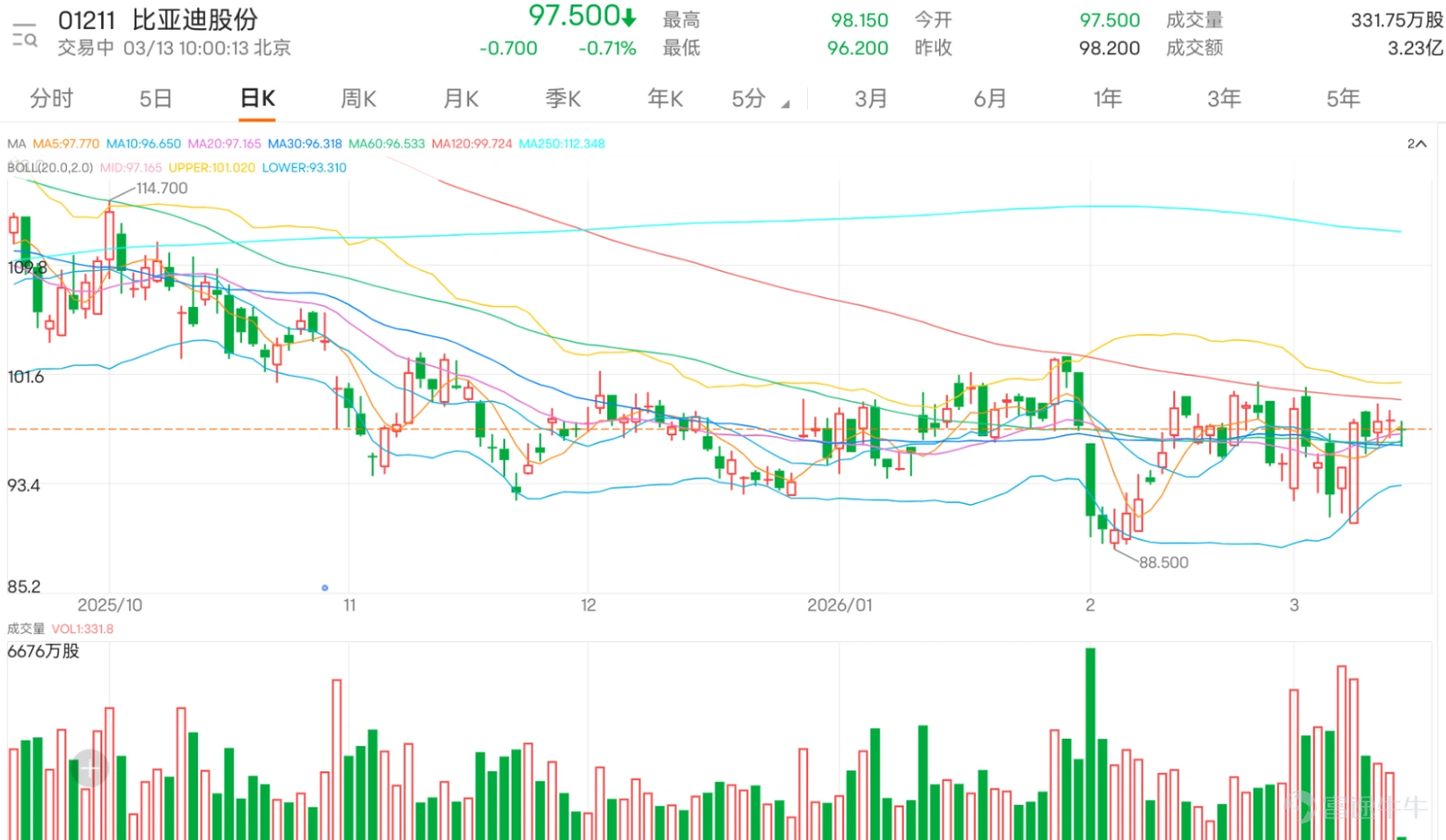Screen dimensions: 1446x840
Task: Click the MA120:99.724 indicator label
Action: 472,144
